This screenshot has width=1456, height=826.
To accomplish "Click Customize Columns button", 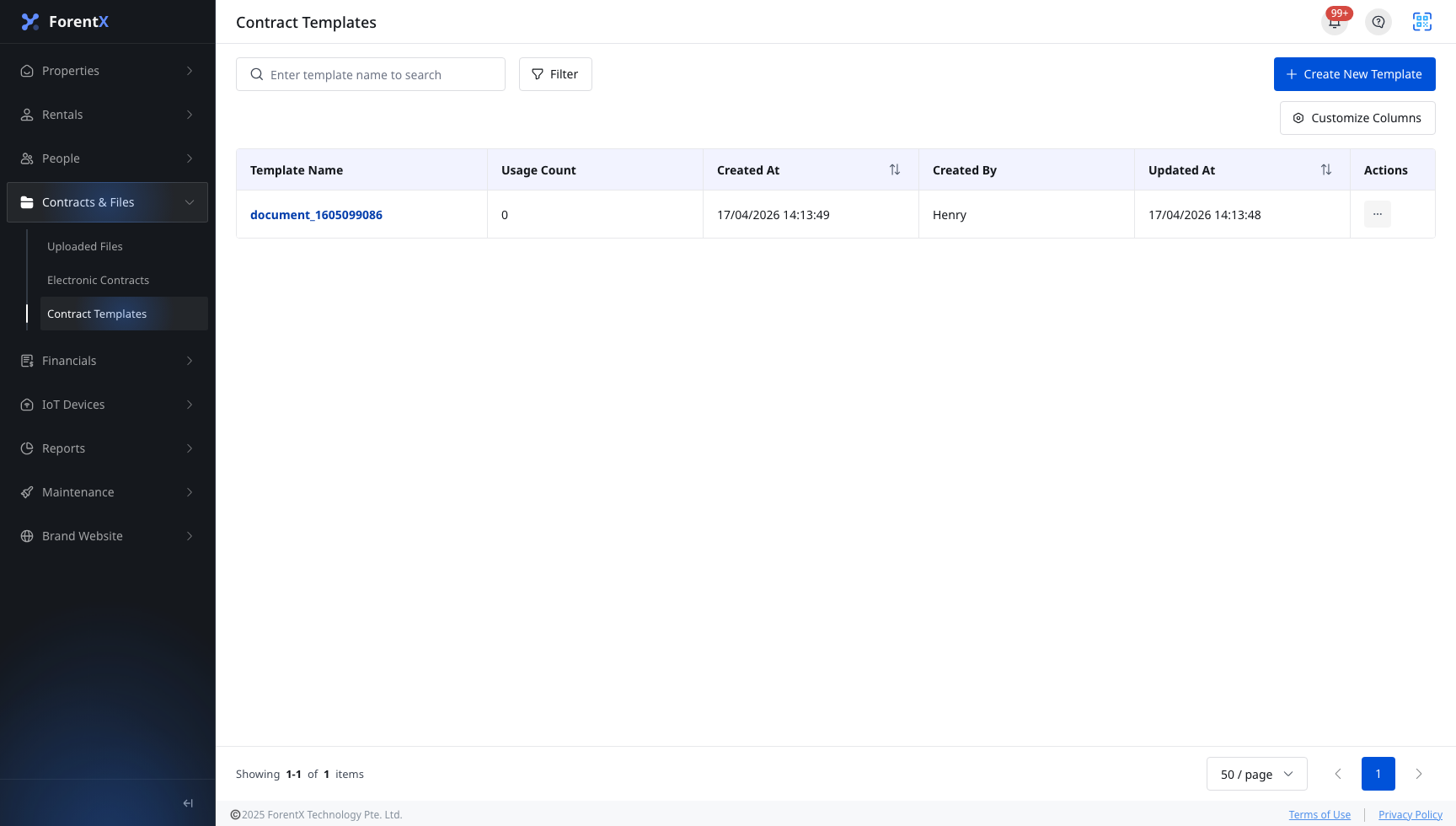I will point(1357,118).
